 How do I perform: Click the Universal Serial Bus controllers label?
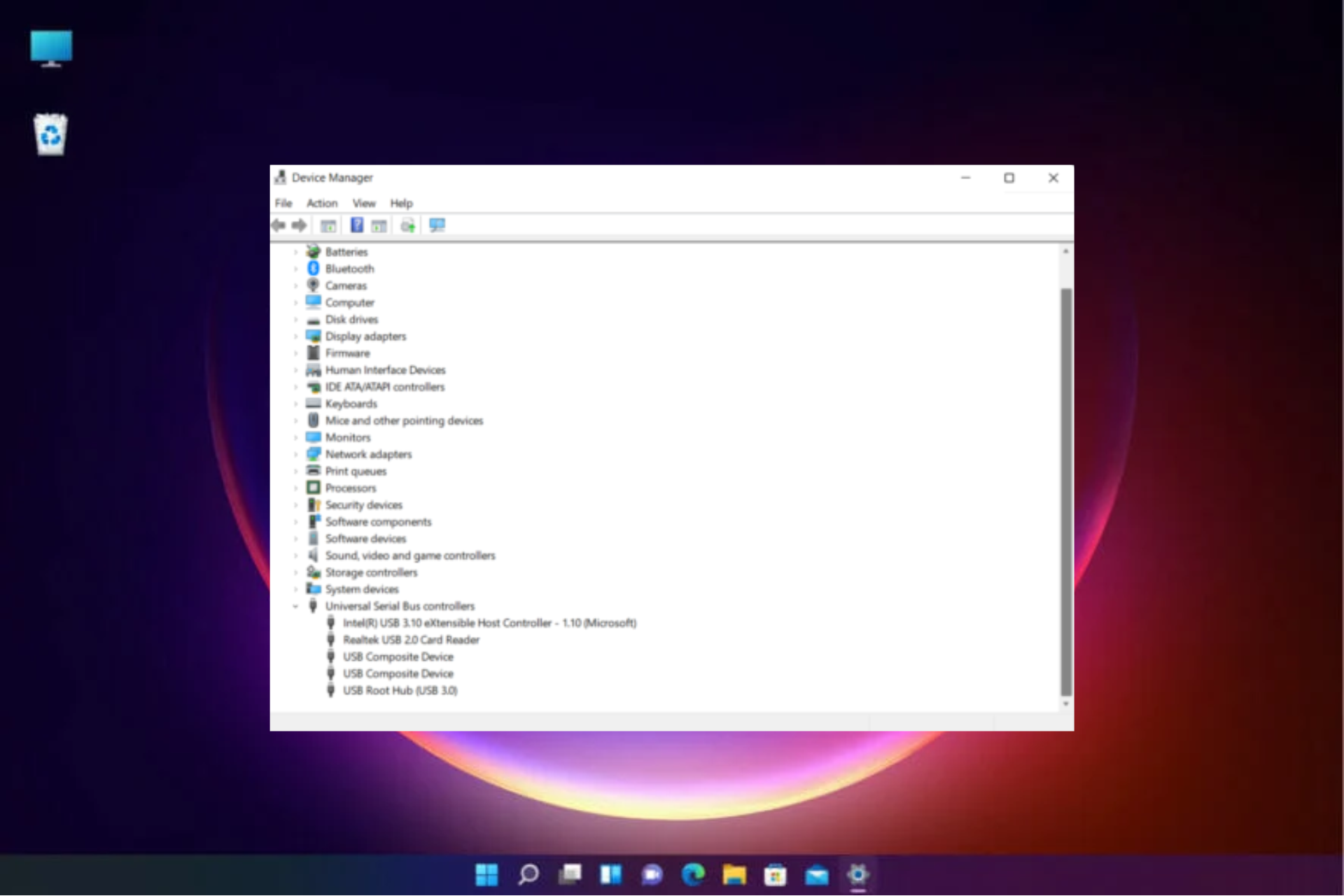point(400,606)
